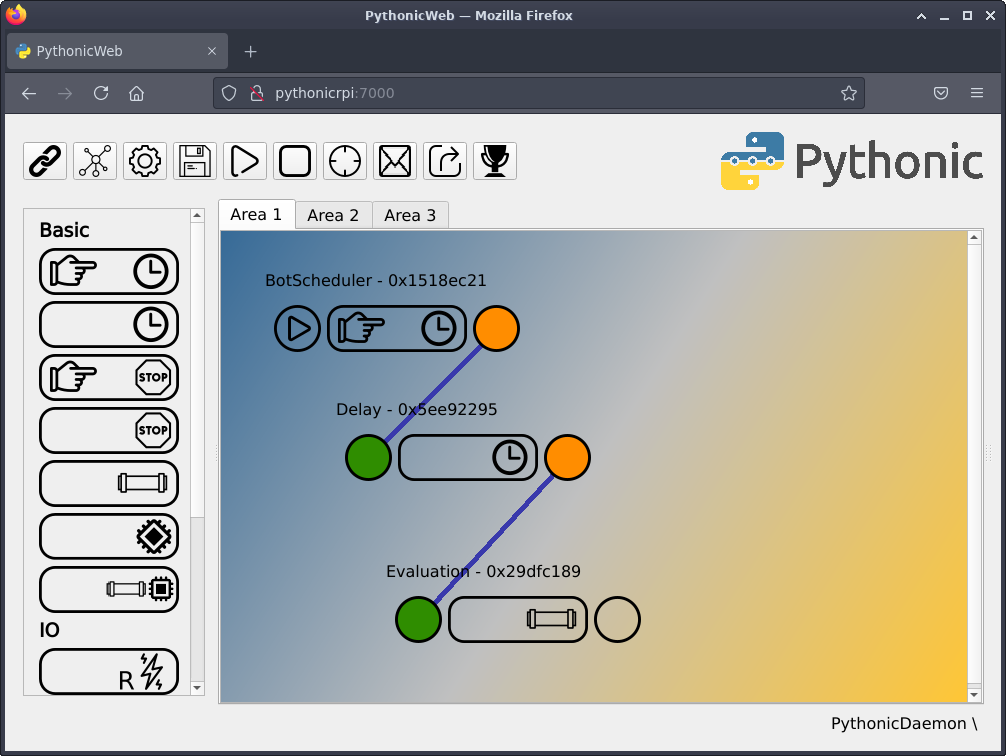Switch to the Area 2 tab

tap(333, 214)
